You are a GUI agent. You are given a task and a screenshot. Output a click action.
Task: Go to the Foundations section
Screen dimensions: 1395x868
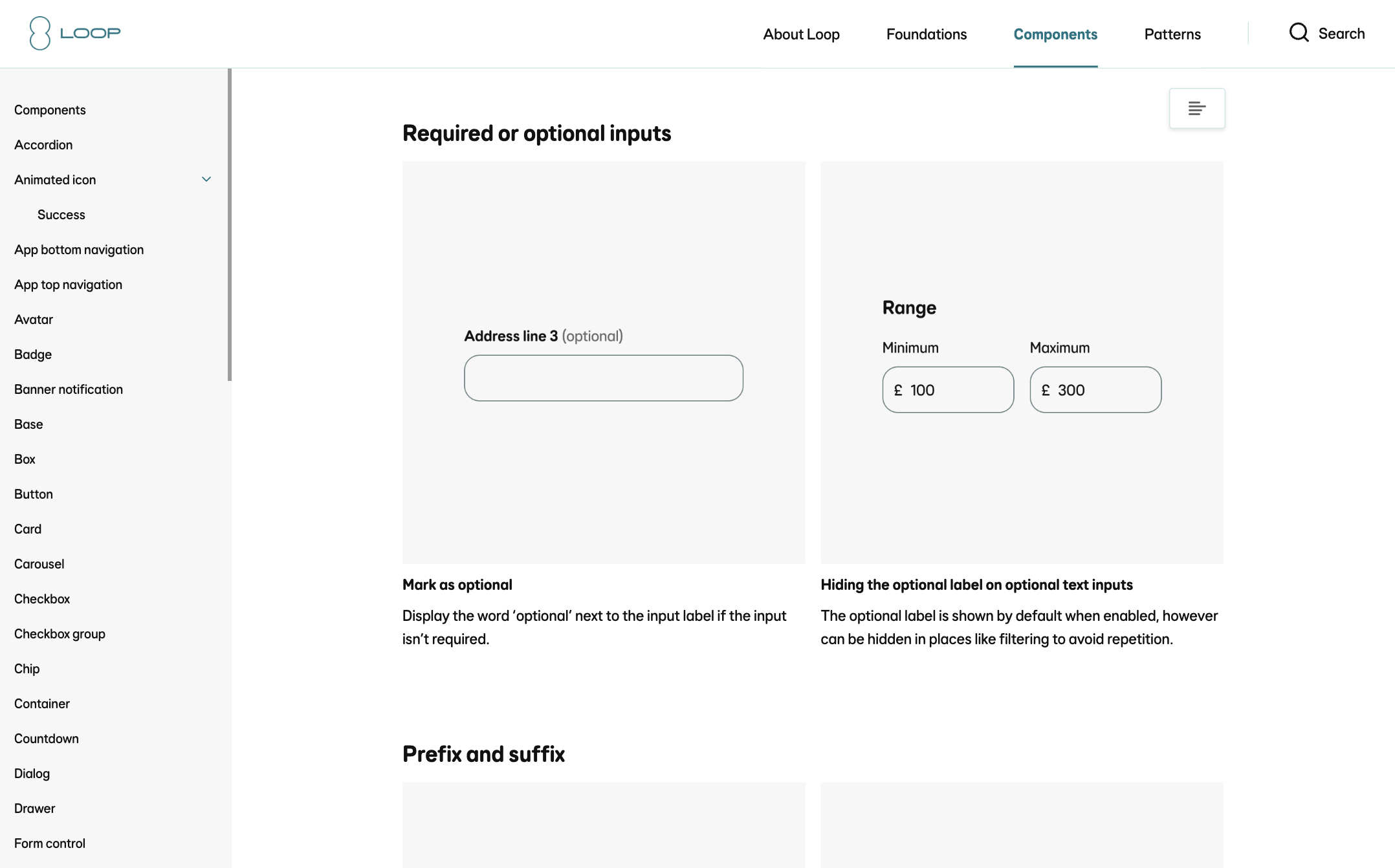[x=926, y=34]
